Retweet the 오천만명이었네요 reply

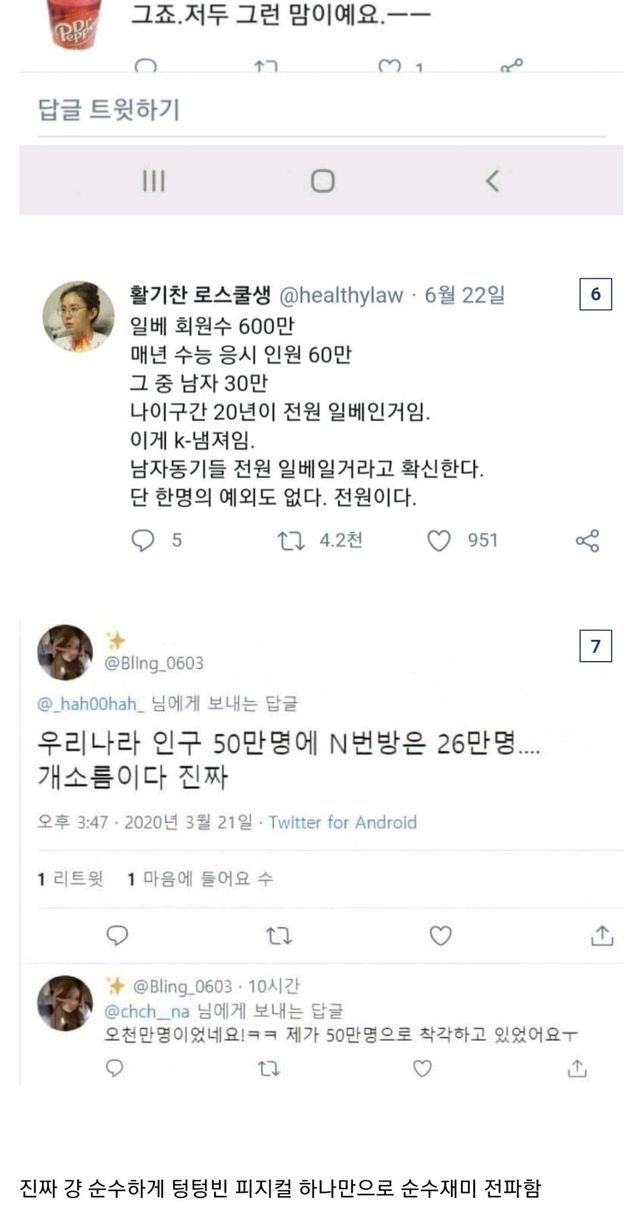269,1069
